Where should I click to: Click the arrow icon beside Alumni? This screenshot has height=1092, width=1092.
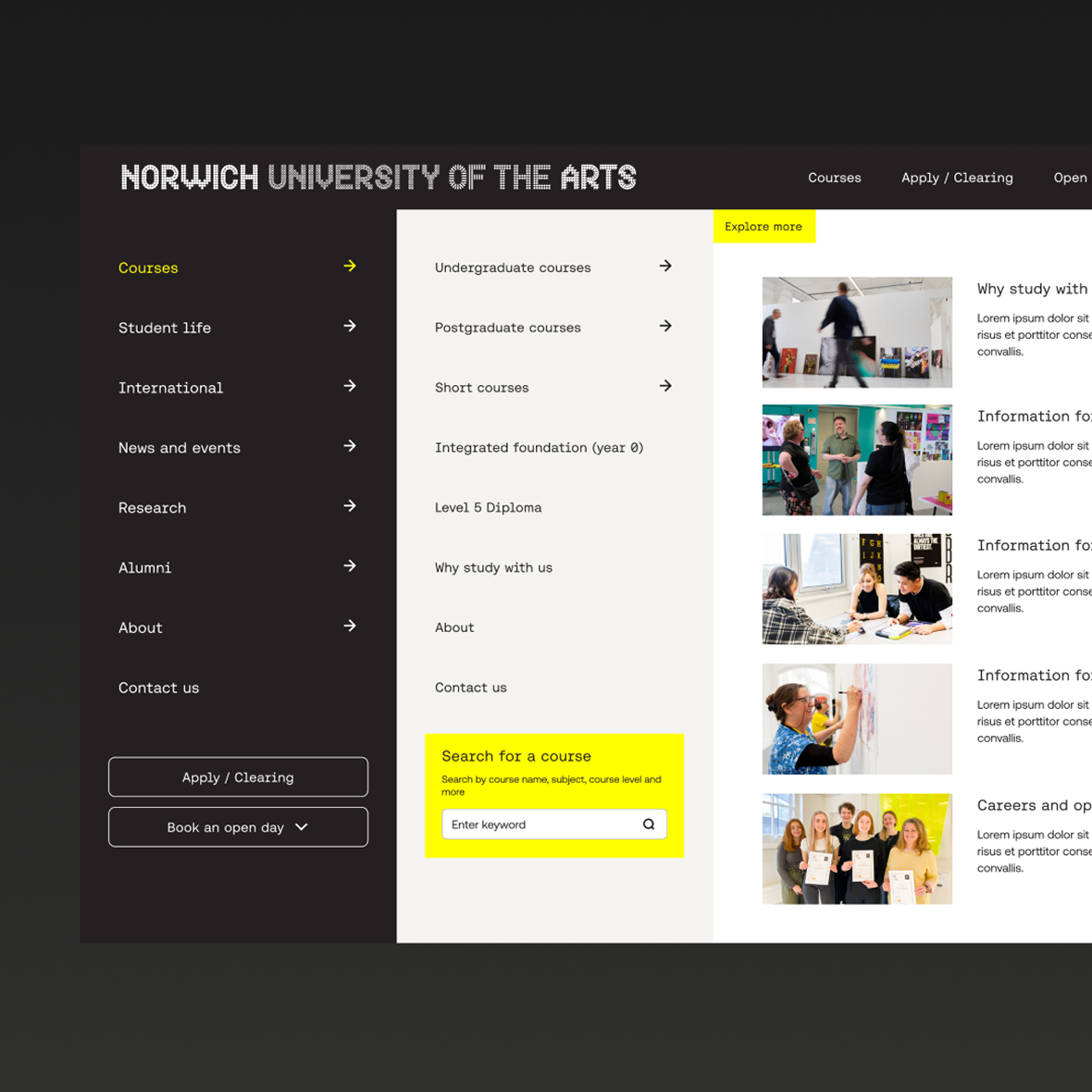(350, 565)
